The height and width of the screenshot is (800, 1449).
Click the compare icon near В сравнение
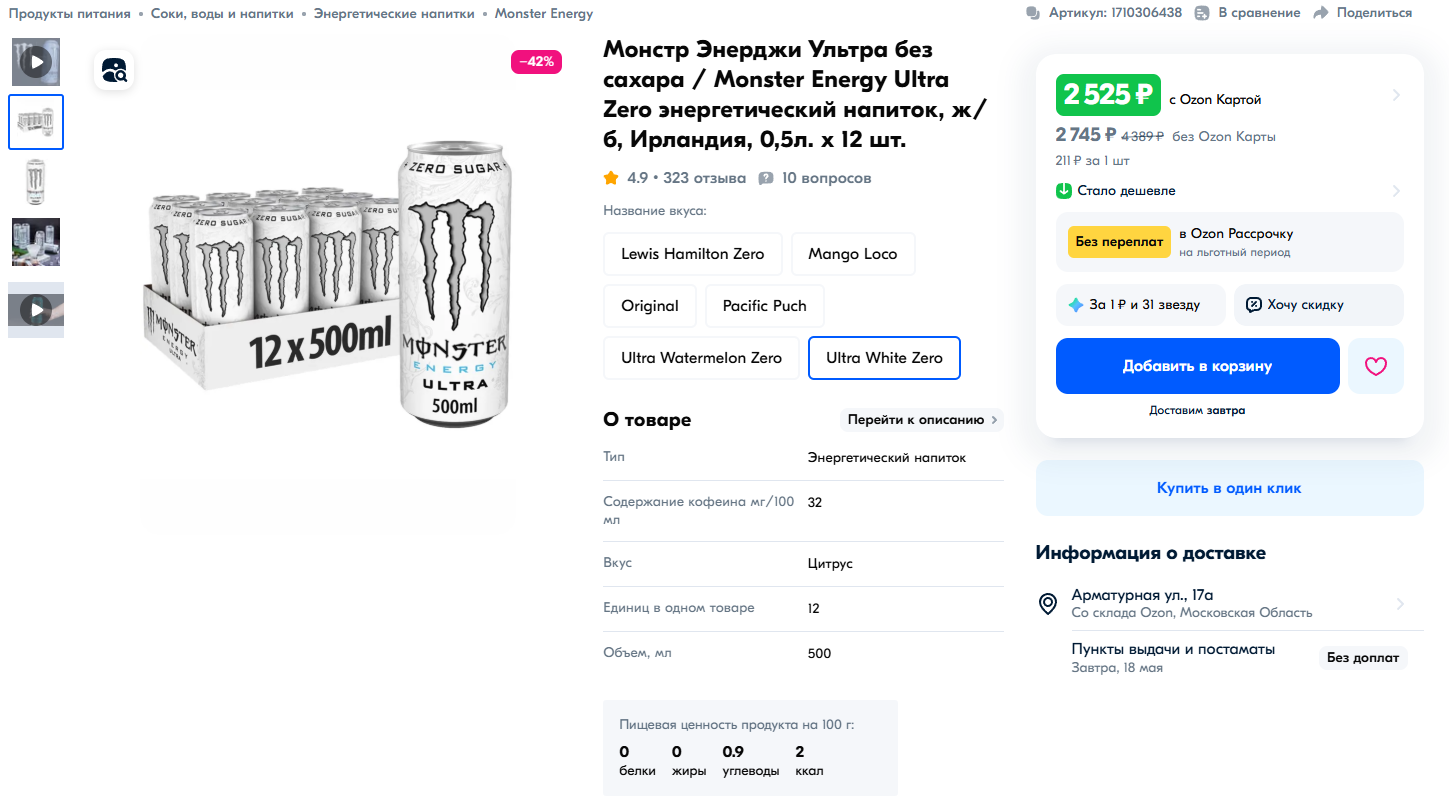1201,13
